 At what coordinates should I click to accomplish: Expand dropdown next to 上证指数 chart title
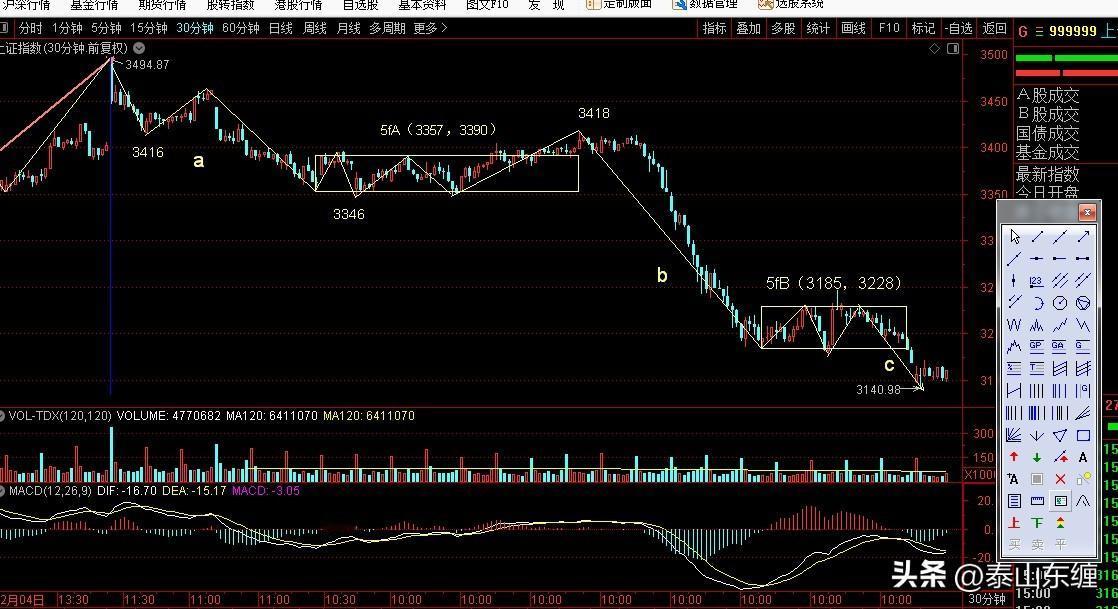(139, 48)
